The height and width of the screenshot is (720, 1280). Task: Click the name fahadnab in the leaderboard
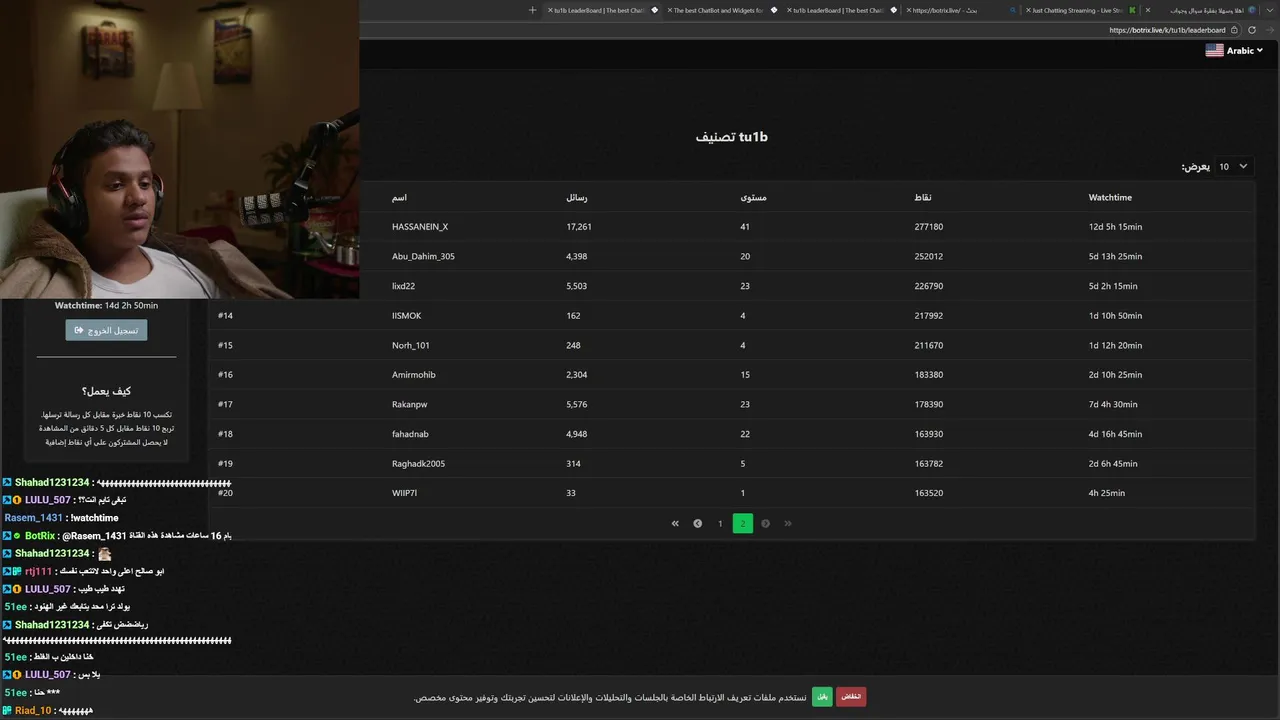(x=410, y=434)
